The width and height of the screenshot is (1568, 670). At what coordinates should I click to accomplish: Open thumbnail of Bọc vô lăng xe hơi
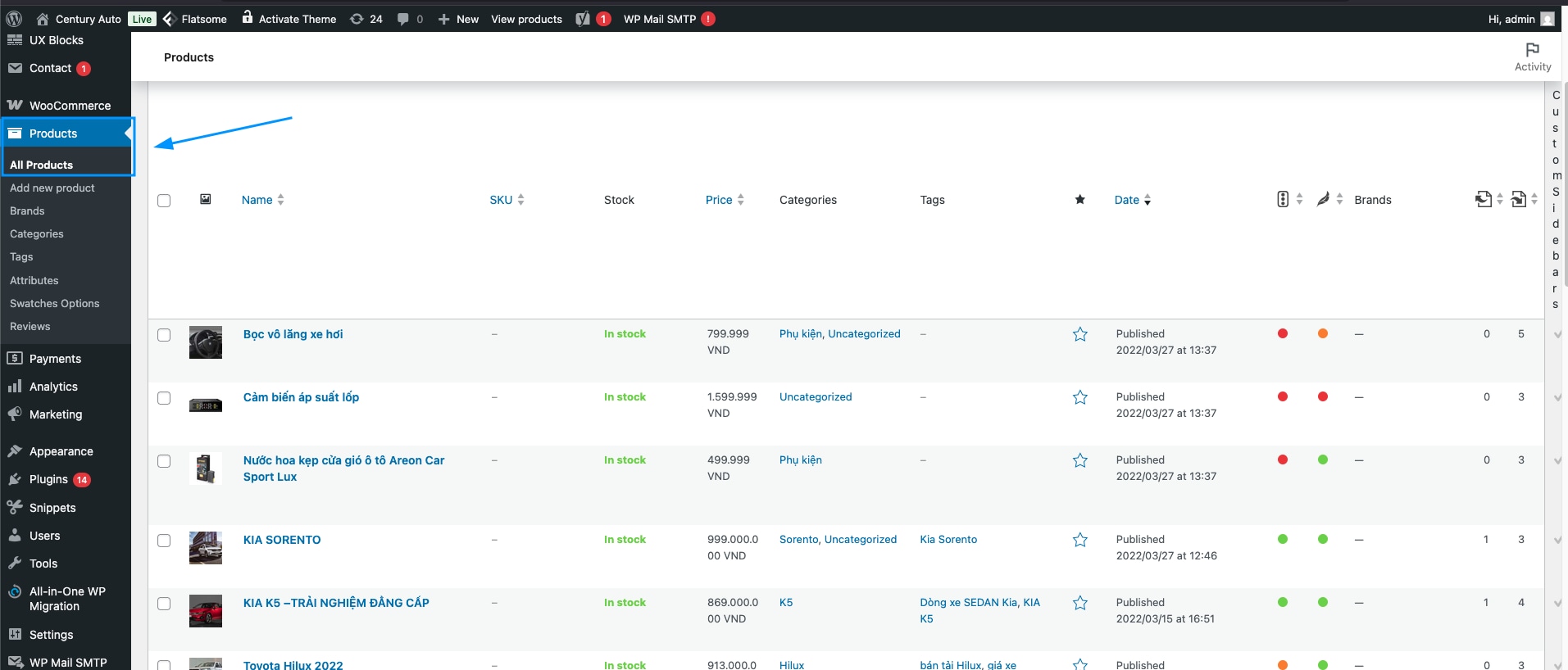click(206, 342)
